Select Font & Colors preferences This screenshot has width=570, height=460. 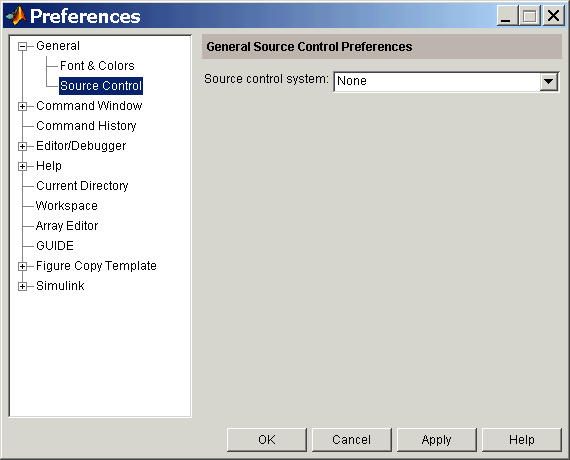[97, 66]
